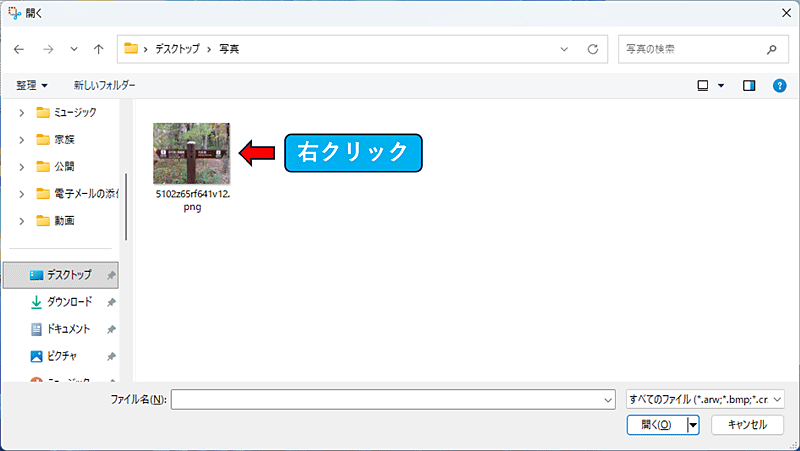Open the Help question mark icon
Viewport: 800px width, 451px height.
click(779, 86)
